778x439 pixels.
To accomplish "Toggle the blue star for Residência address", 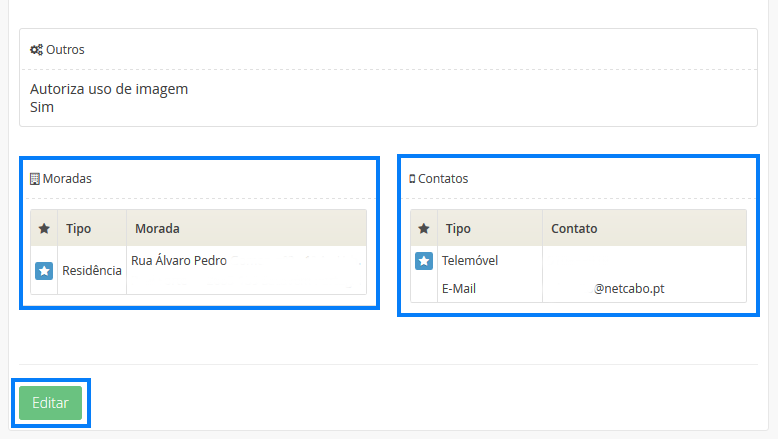I will [x=44, y=270].
